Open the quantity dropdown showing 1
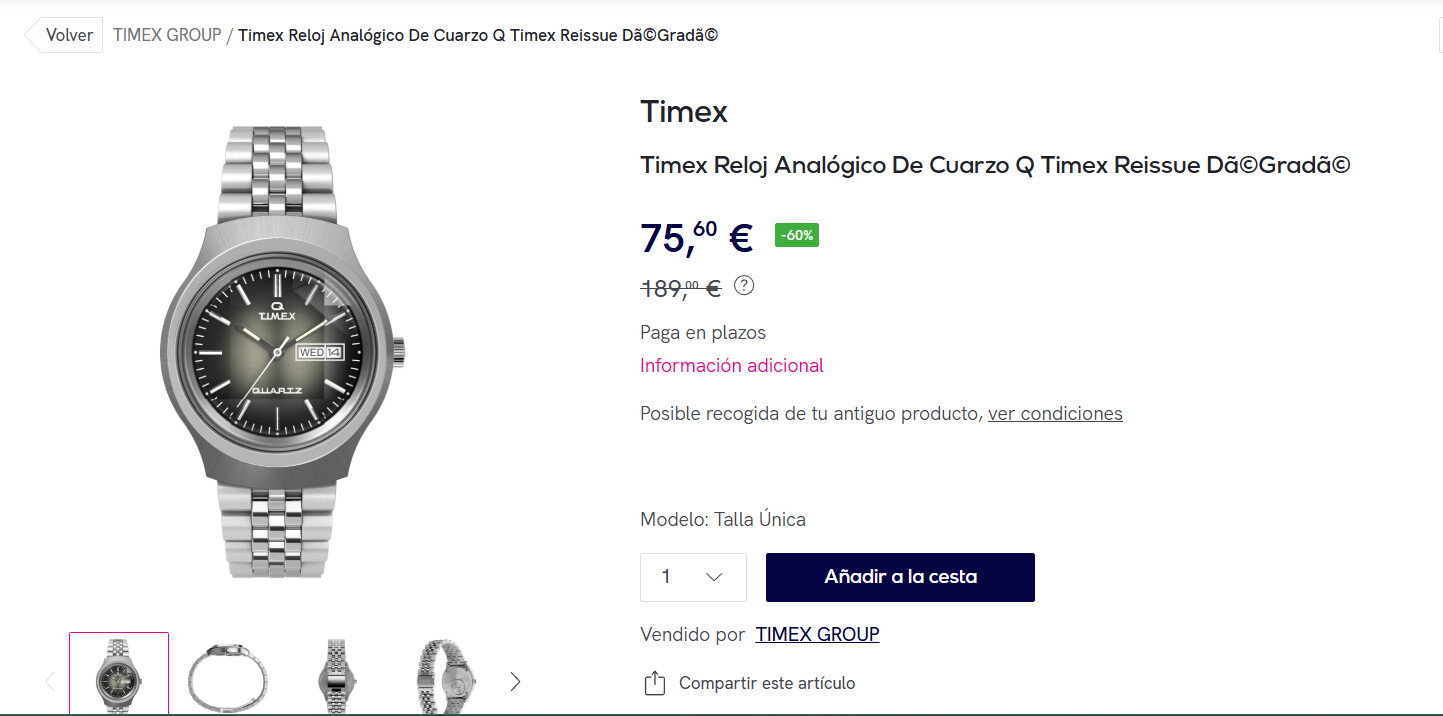 [693, 577]
